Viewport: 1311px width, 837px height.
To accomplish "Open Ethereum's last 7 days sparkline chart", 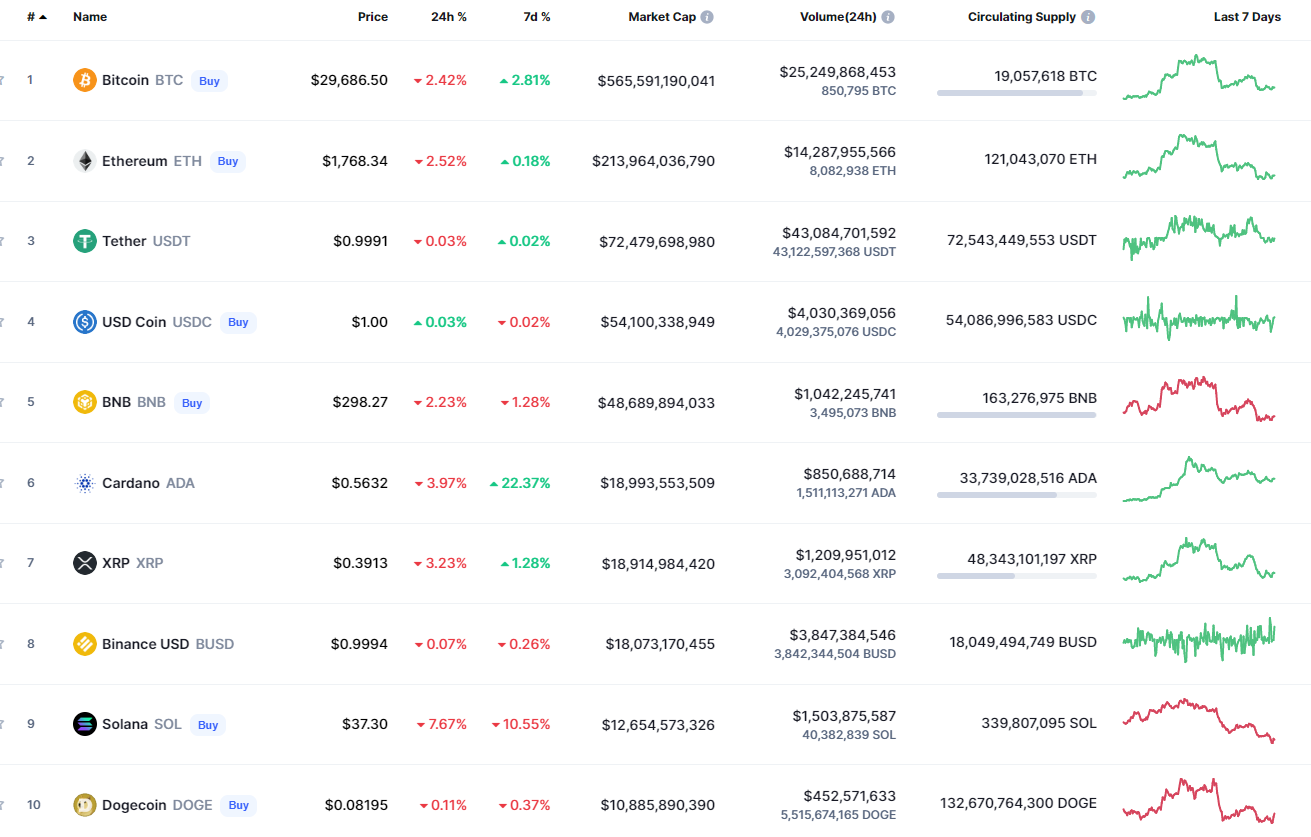I will (1199, 158).
